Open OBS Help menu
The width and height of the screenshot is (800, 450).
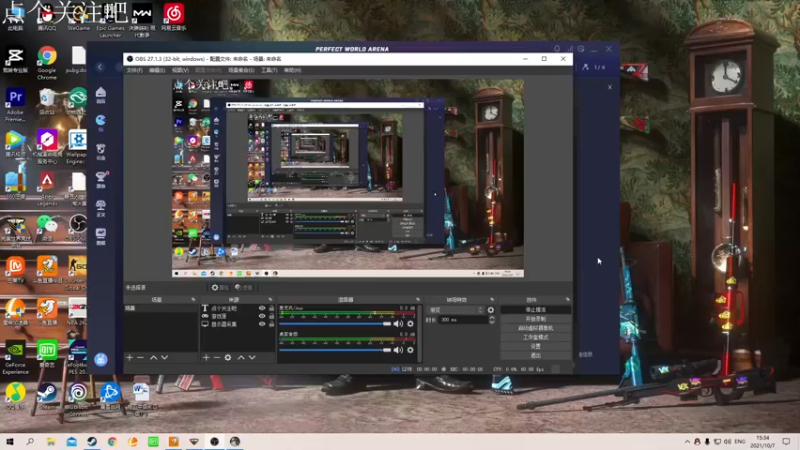coord(292,70)
